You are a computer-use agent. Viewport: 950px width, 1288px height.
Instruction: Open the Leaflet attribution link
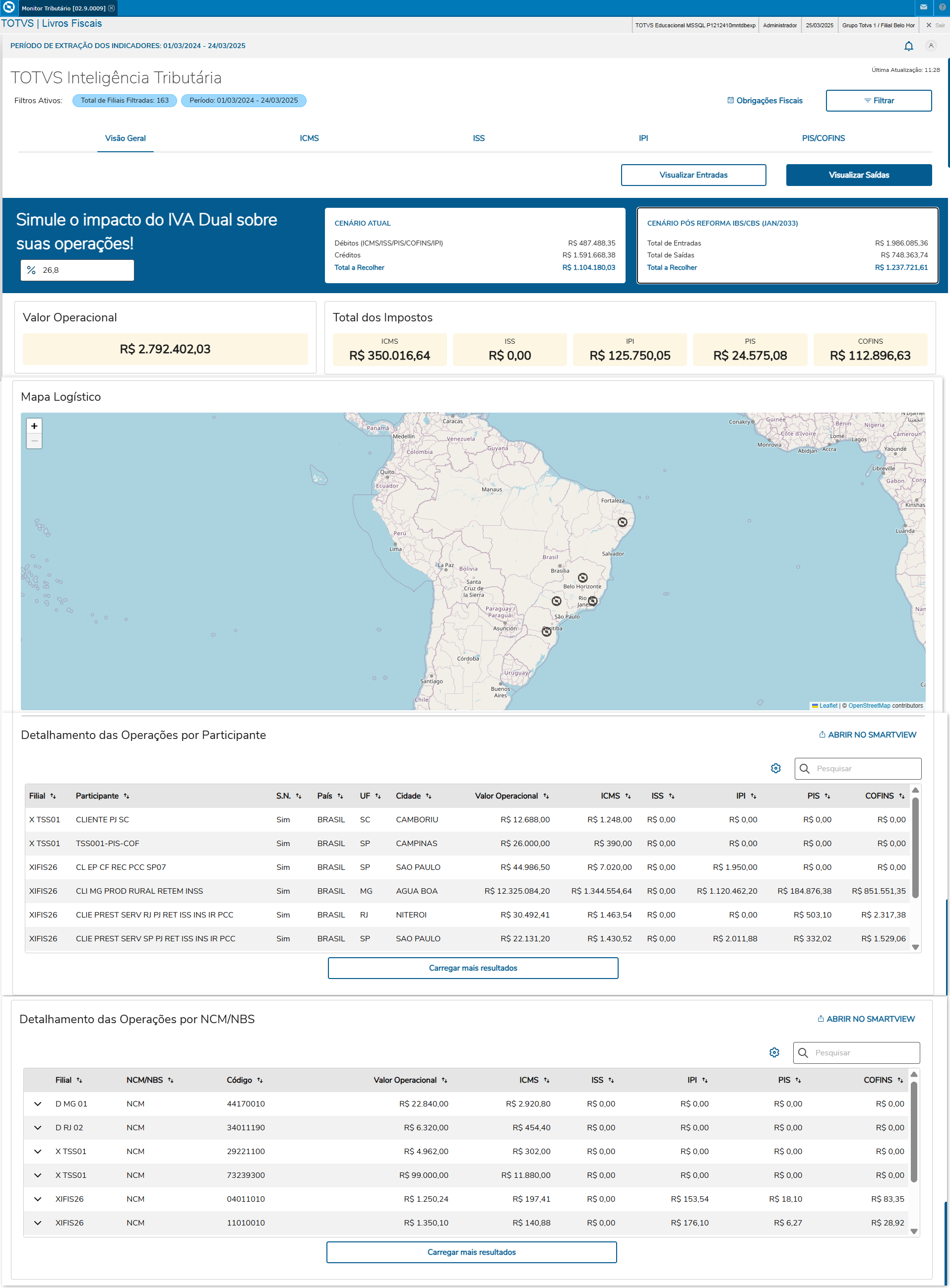pos(828,706)
